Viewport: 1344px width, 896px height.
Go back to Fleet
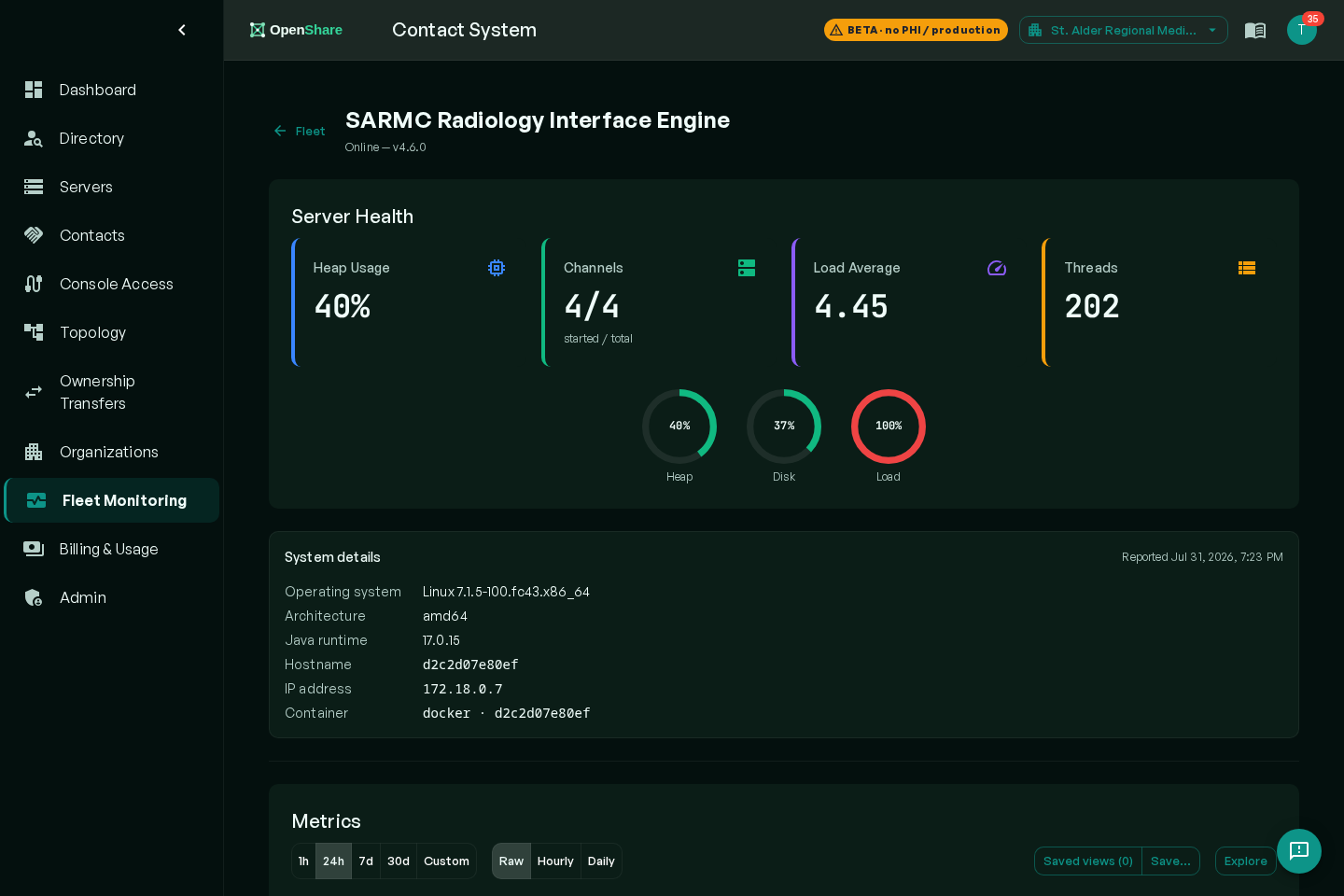coord(300,132)
